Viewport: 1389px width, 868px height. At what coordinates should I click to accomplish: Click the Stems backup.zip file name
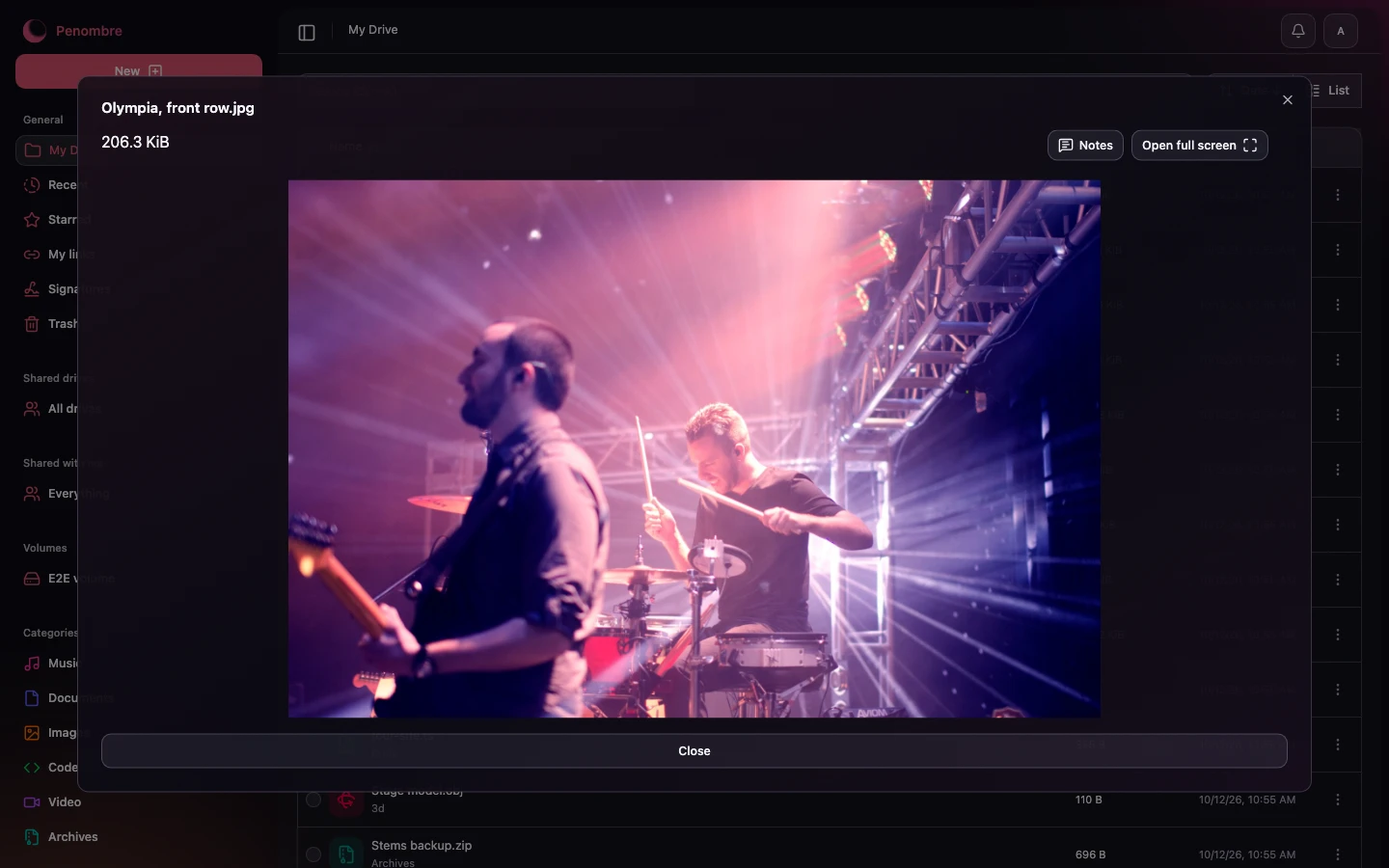coord(422,846)
